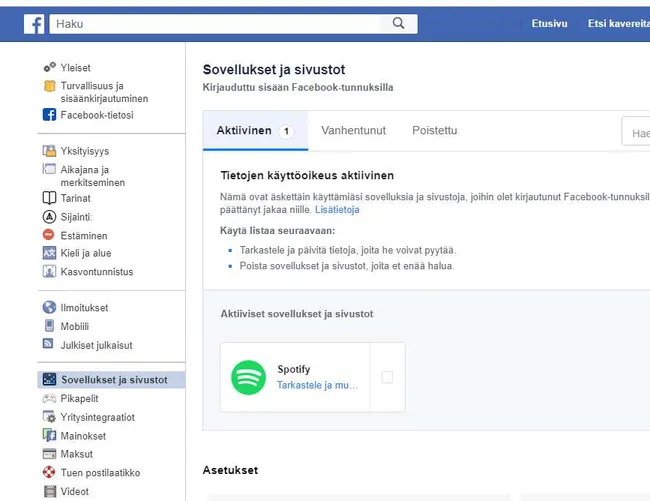Click Tarkastele ja muokkaa link under Spotify
The image size is (650, 501).
[x=316, y=384]
